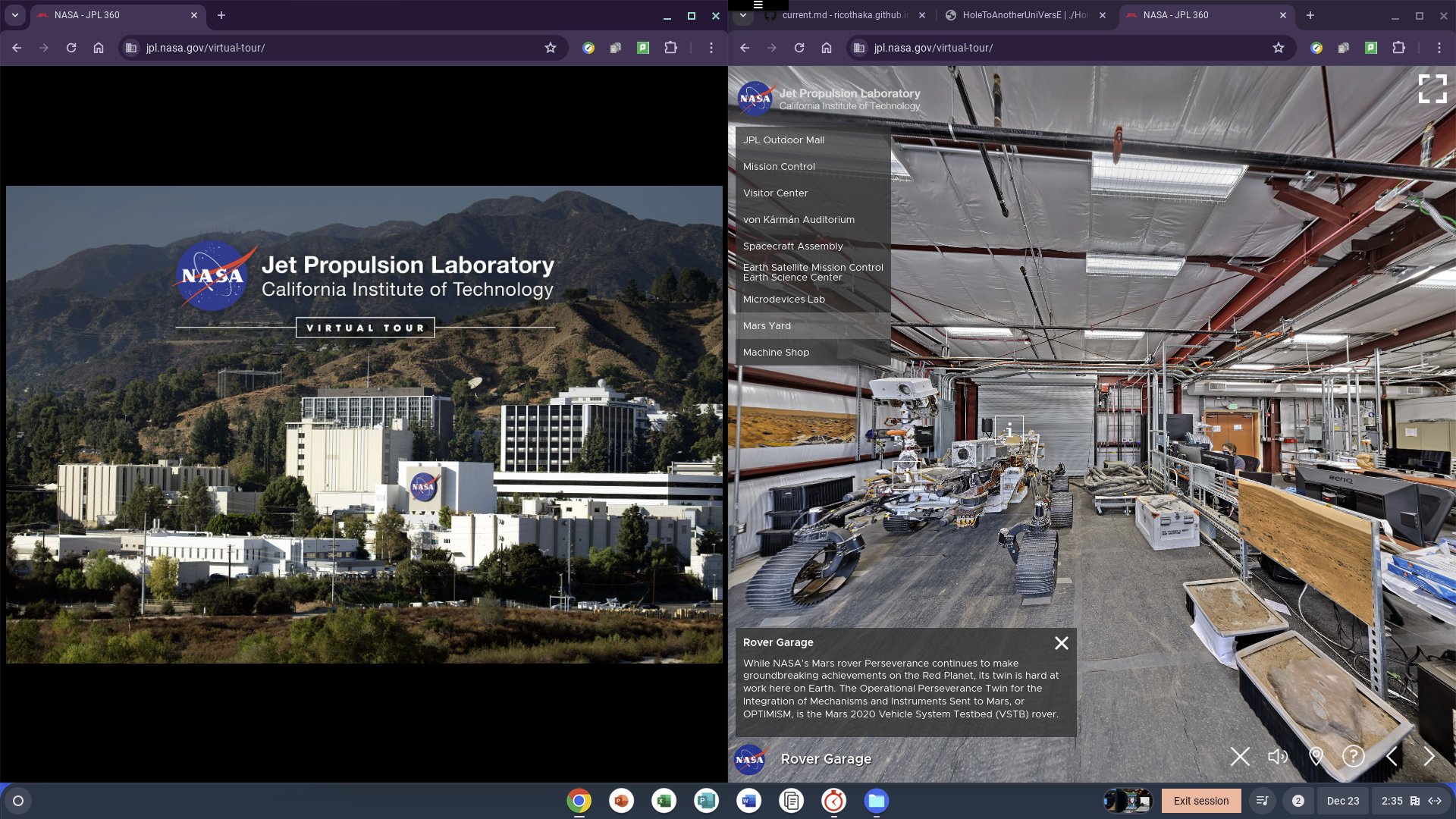Open Google Chrome from the shelf
Image resolution: width=1456 pixels, height=819 pixels.
click(x=579, y=801)
